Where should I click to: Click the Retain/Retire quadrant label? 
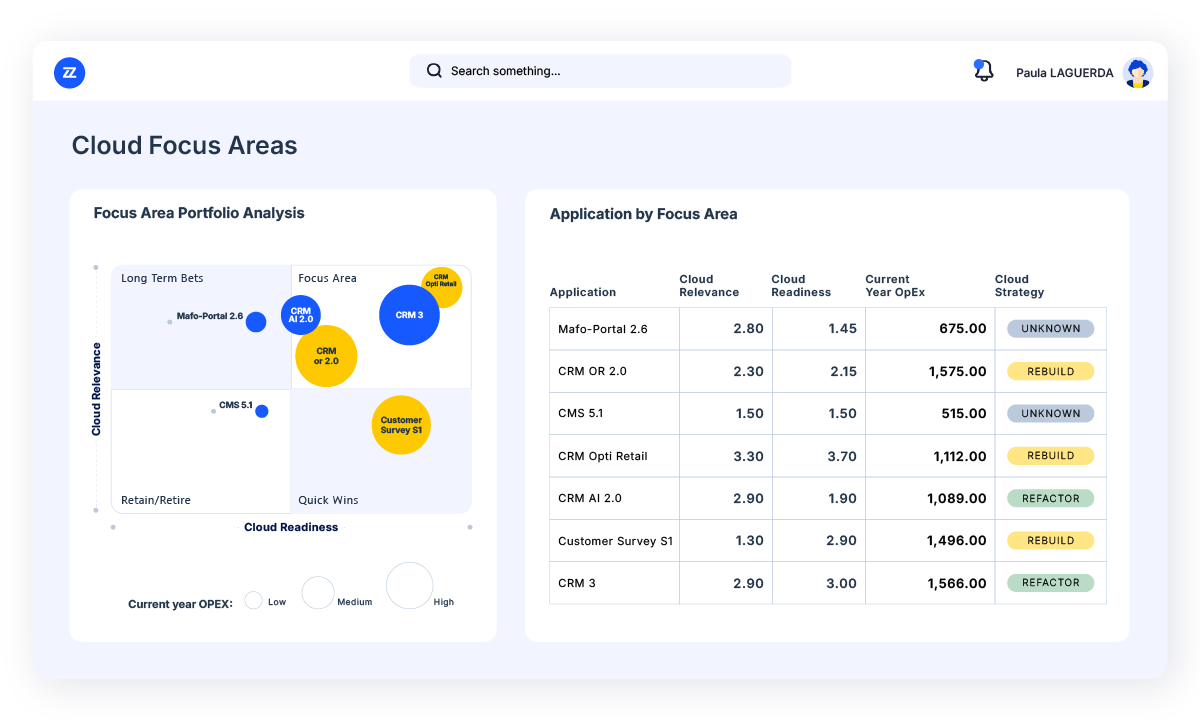(x=156, y=500)
